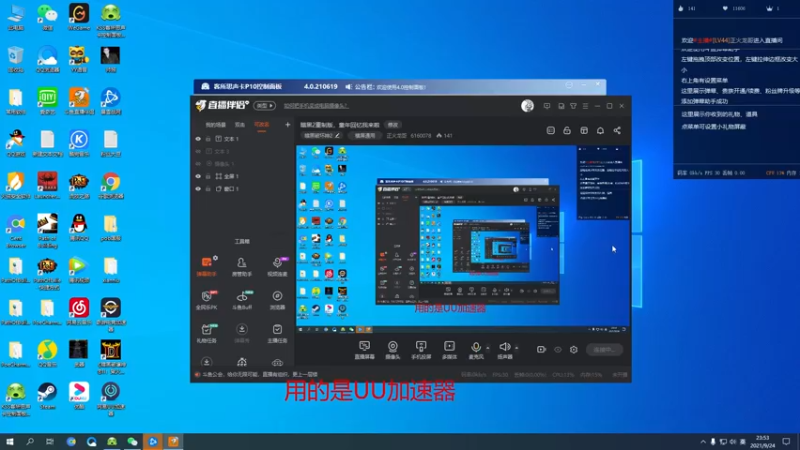800x450 pixels.
Task: Open the mode switch dropdown beside the 直播伴侣 logo
Action: click(x=264, y=106)
